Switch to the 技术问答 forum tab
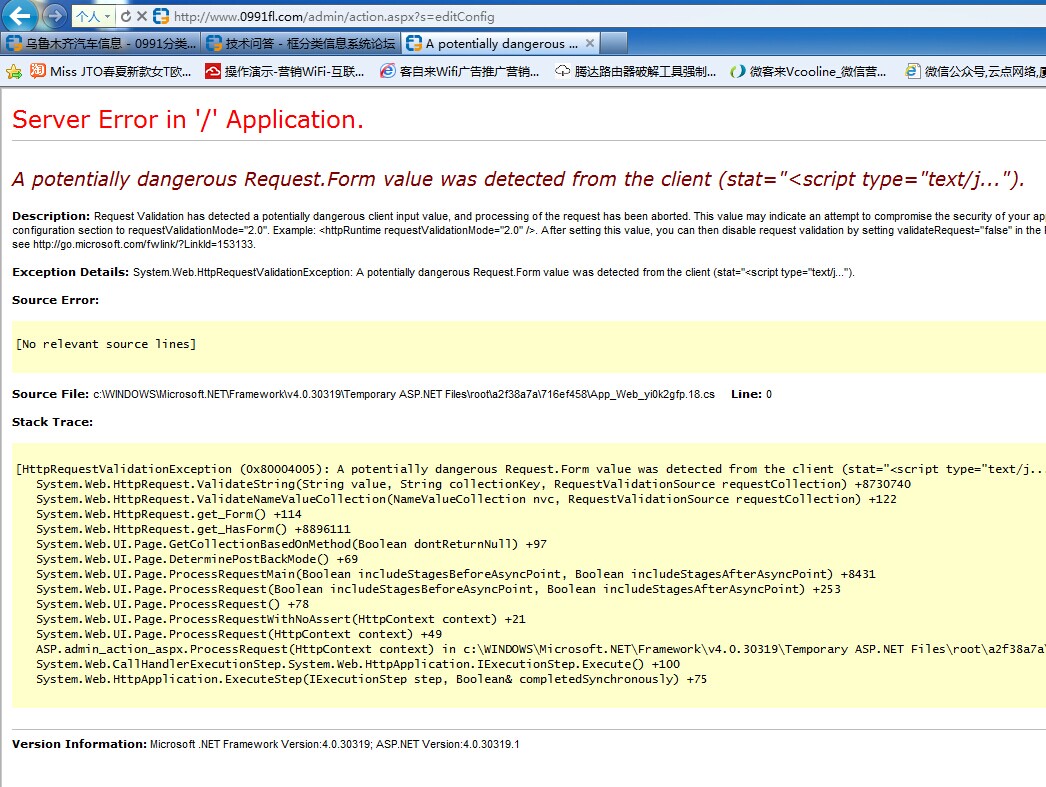The image size is (1046, 787). point(300,43)
